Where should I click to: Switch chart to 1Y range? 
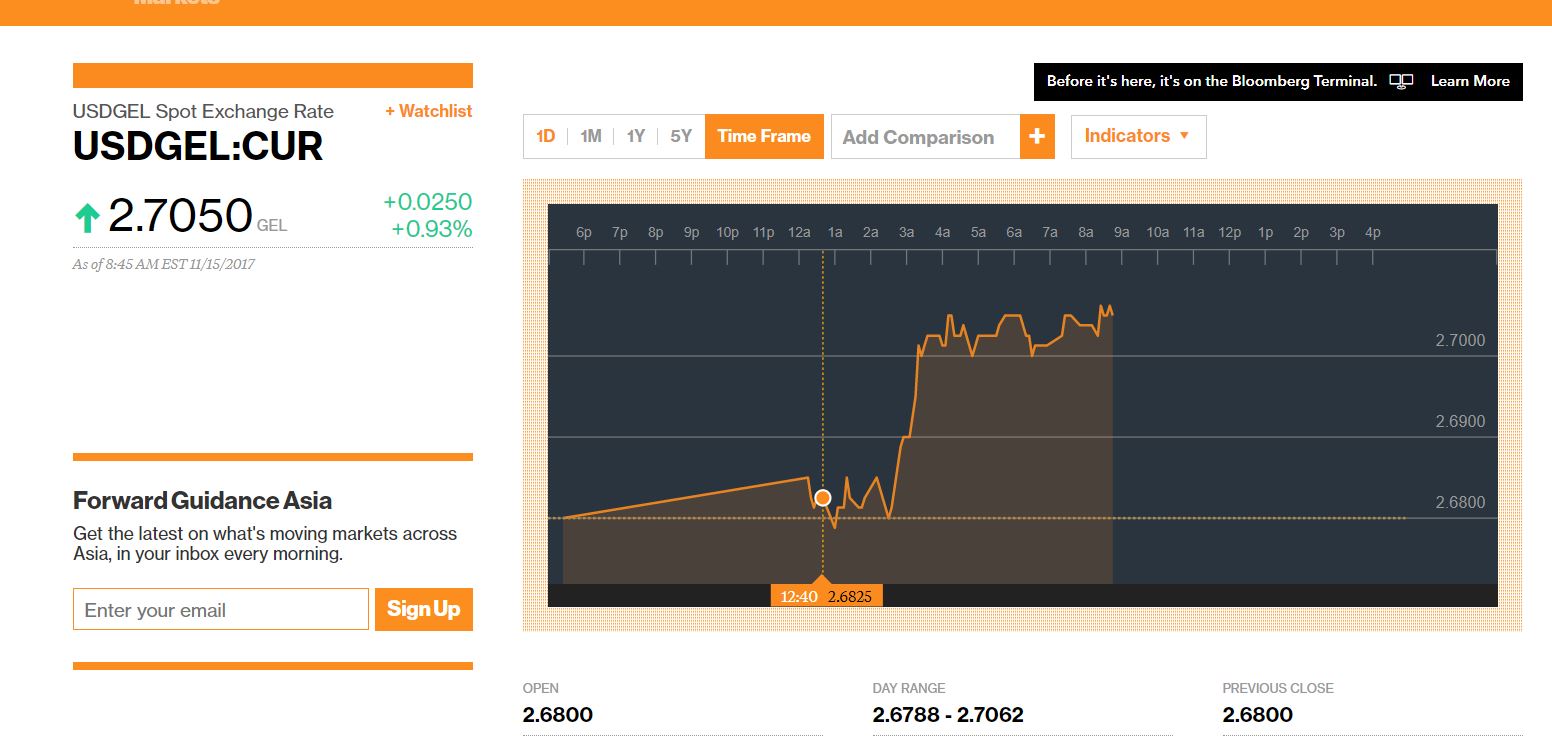(636, 136)
